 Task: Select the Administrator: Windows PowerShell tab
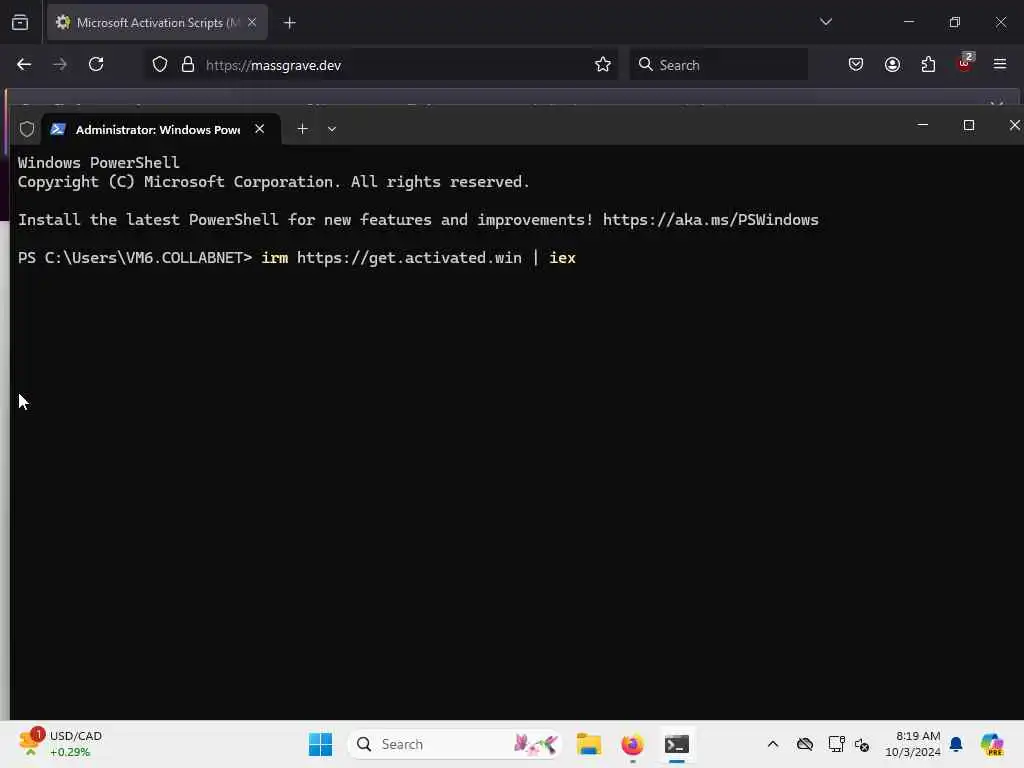coord(161,129)
